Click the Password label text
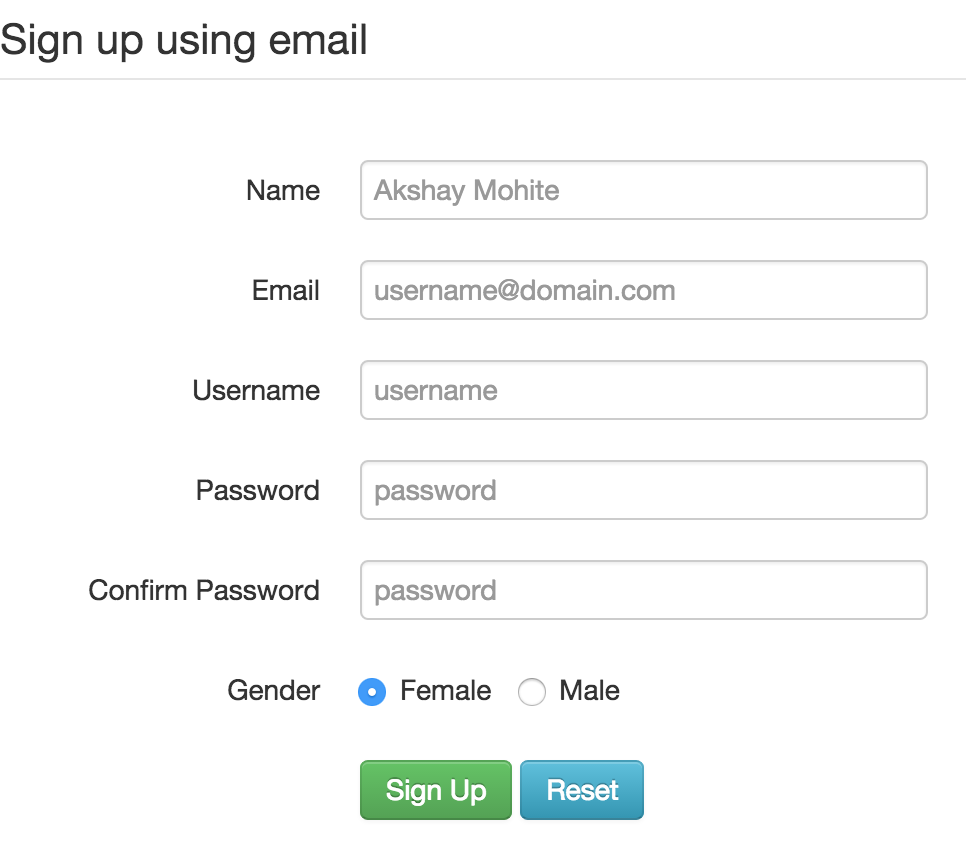The width and height of the screenshot is (966, 848). pos(258,491)
